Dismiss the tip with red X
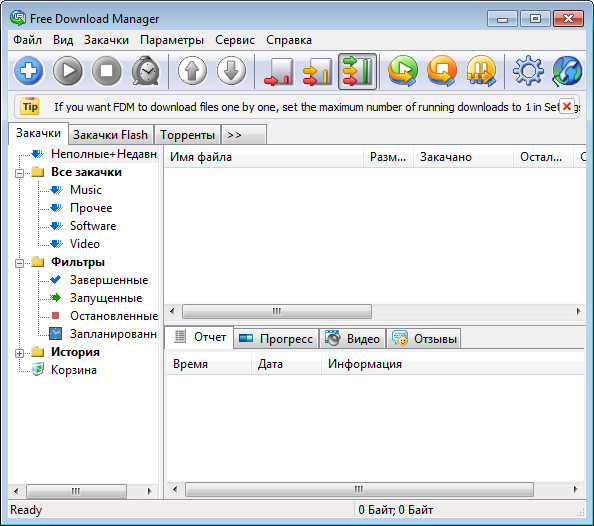The image size is (594, 526). pyautogui.click(x=567, y=106)
